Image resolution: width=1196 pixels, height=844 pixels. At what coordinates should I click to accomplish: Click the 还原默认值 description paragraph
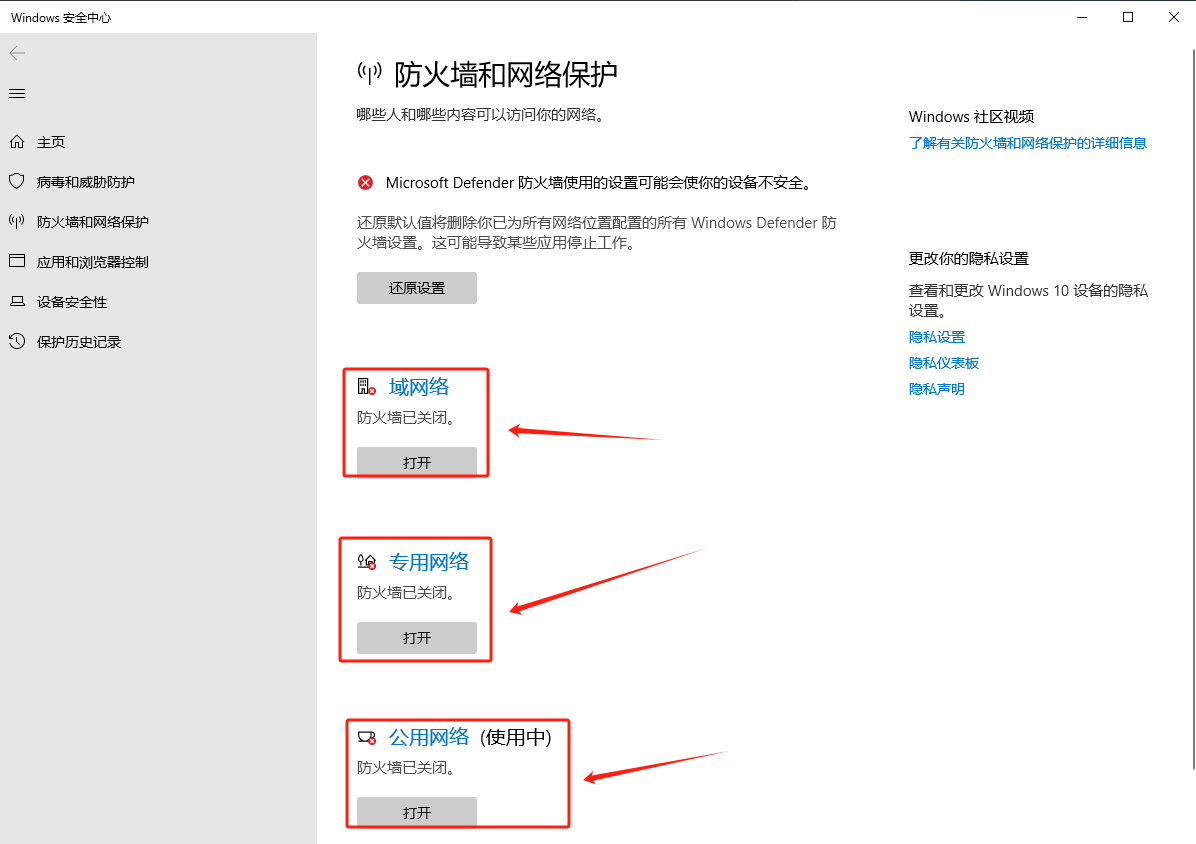596,233
